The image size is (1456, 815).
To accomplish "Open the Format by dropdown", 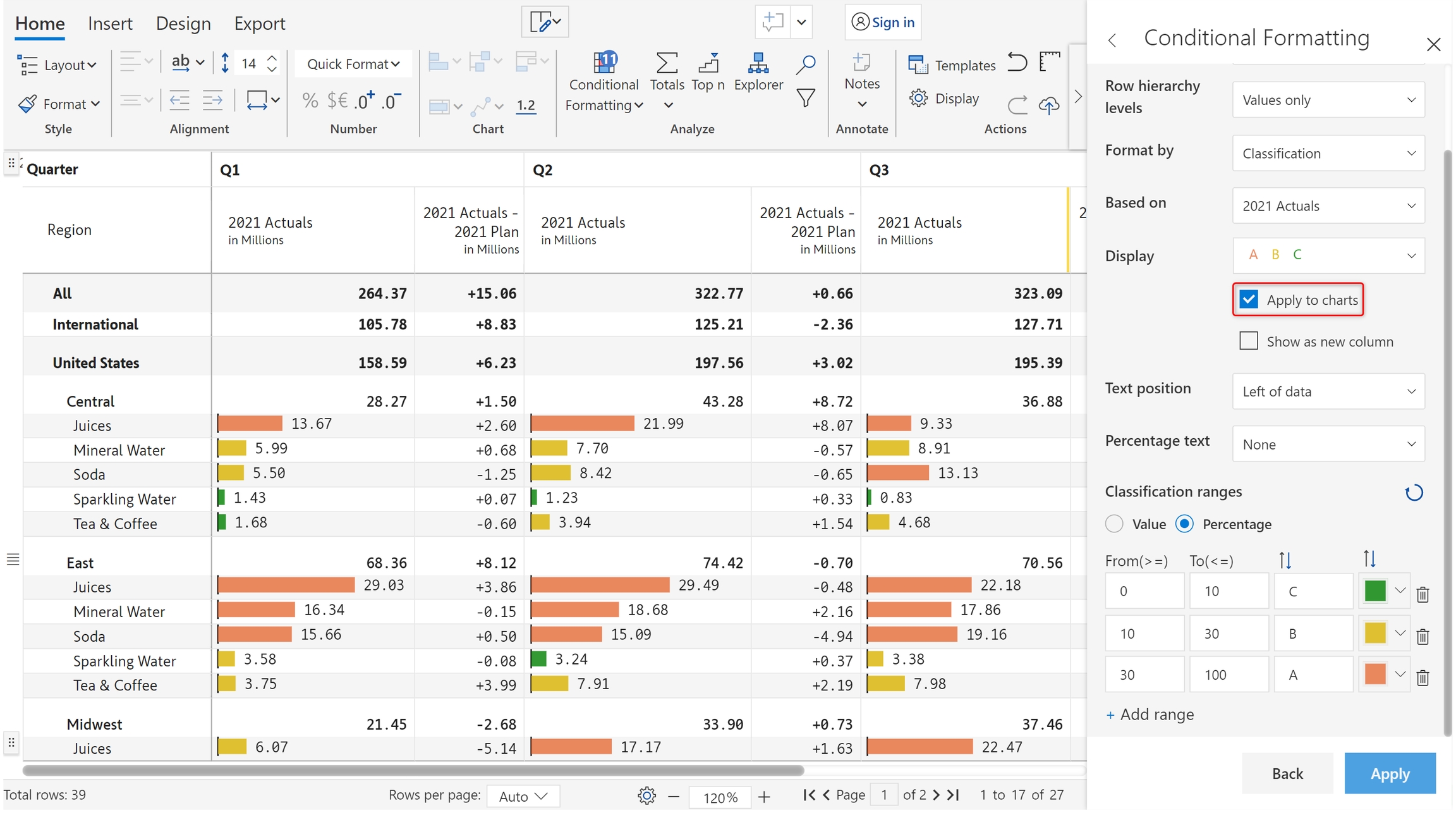I will pos(1328,154).
